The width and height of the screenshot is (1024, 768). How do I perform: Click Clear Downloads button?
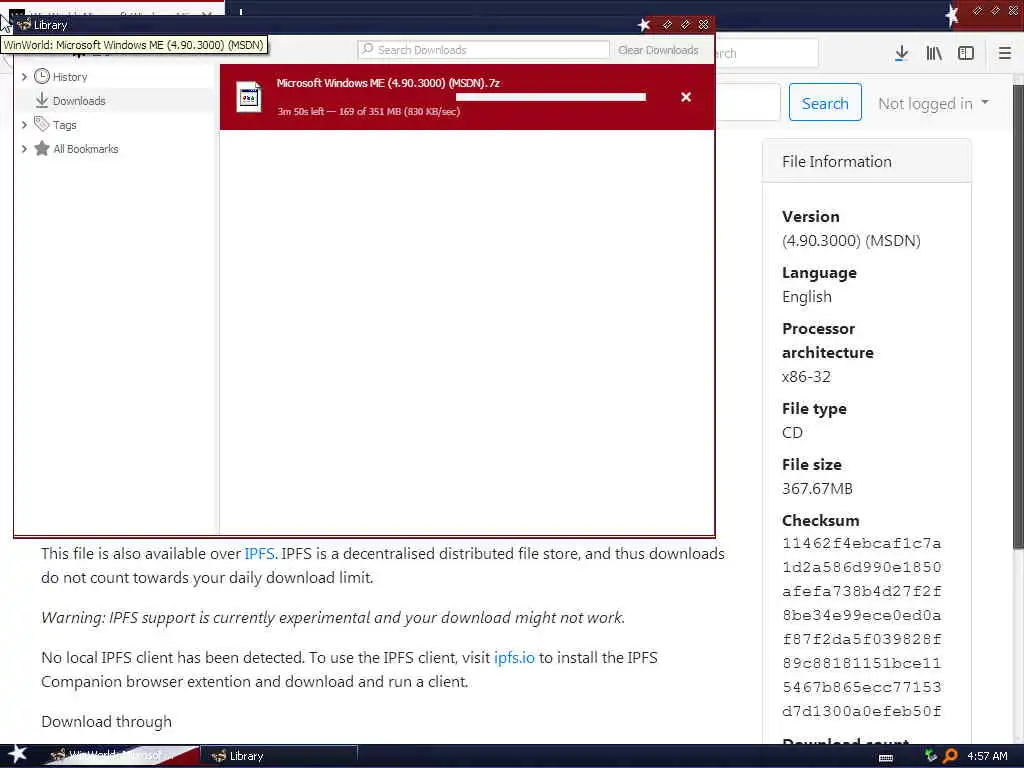point(658,50)
